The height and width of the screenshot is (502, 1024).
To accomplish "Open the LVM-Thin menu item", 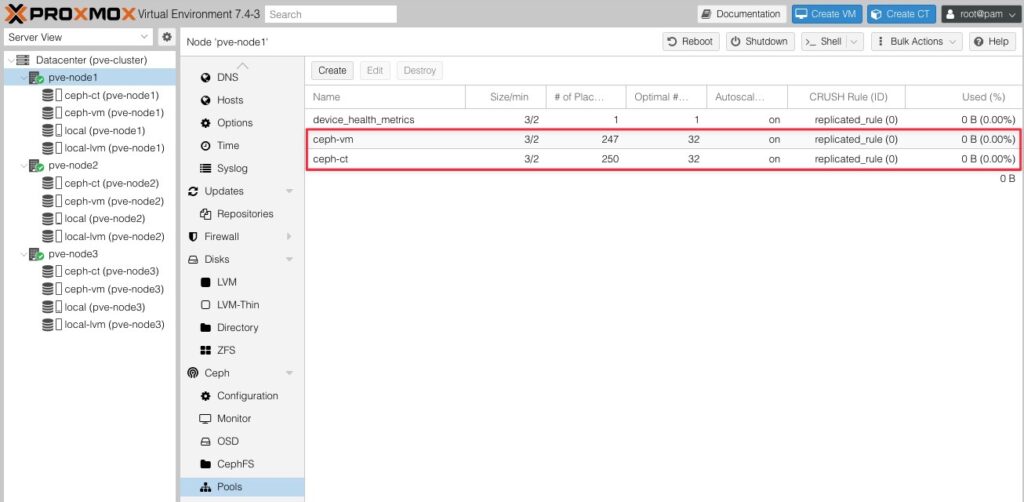I will point(242,305).
